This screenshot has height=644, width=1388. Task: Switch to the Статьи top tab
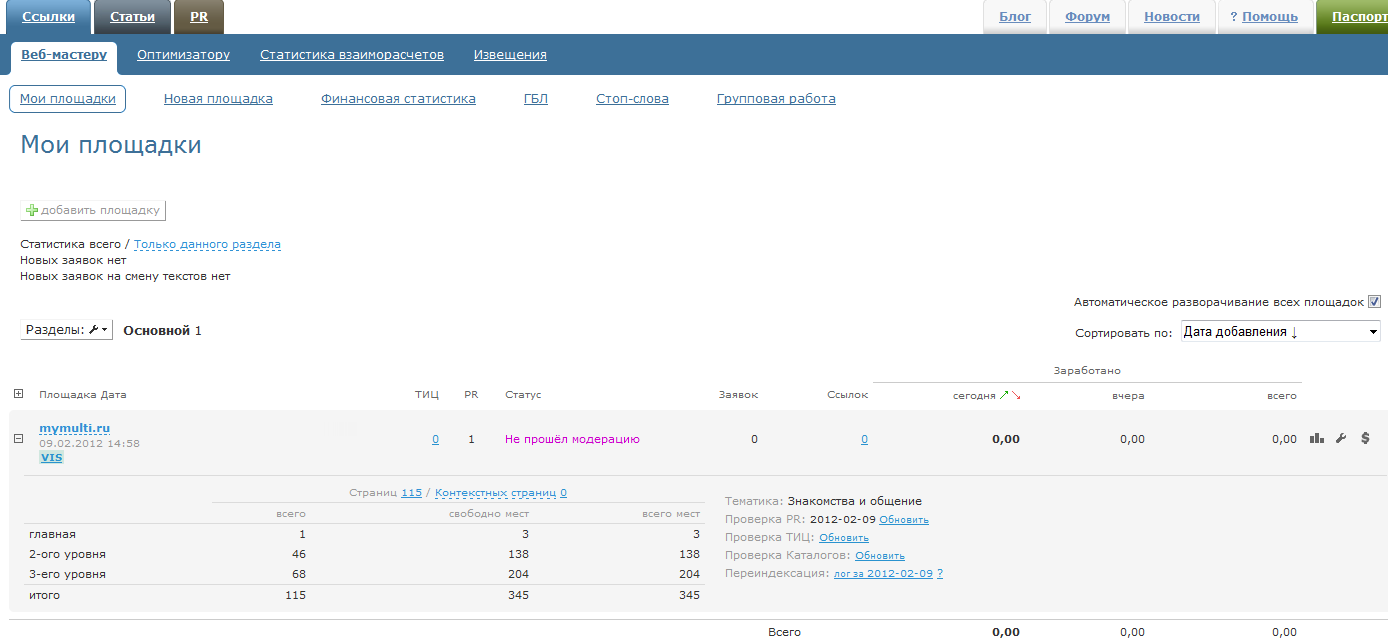132,17
